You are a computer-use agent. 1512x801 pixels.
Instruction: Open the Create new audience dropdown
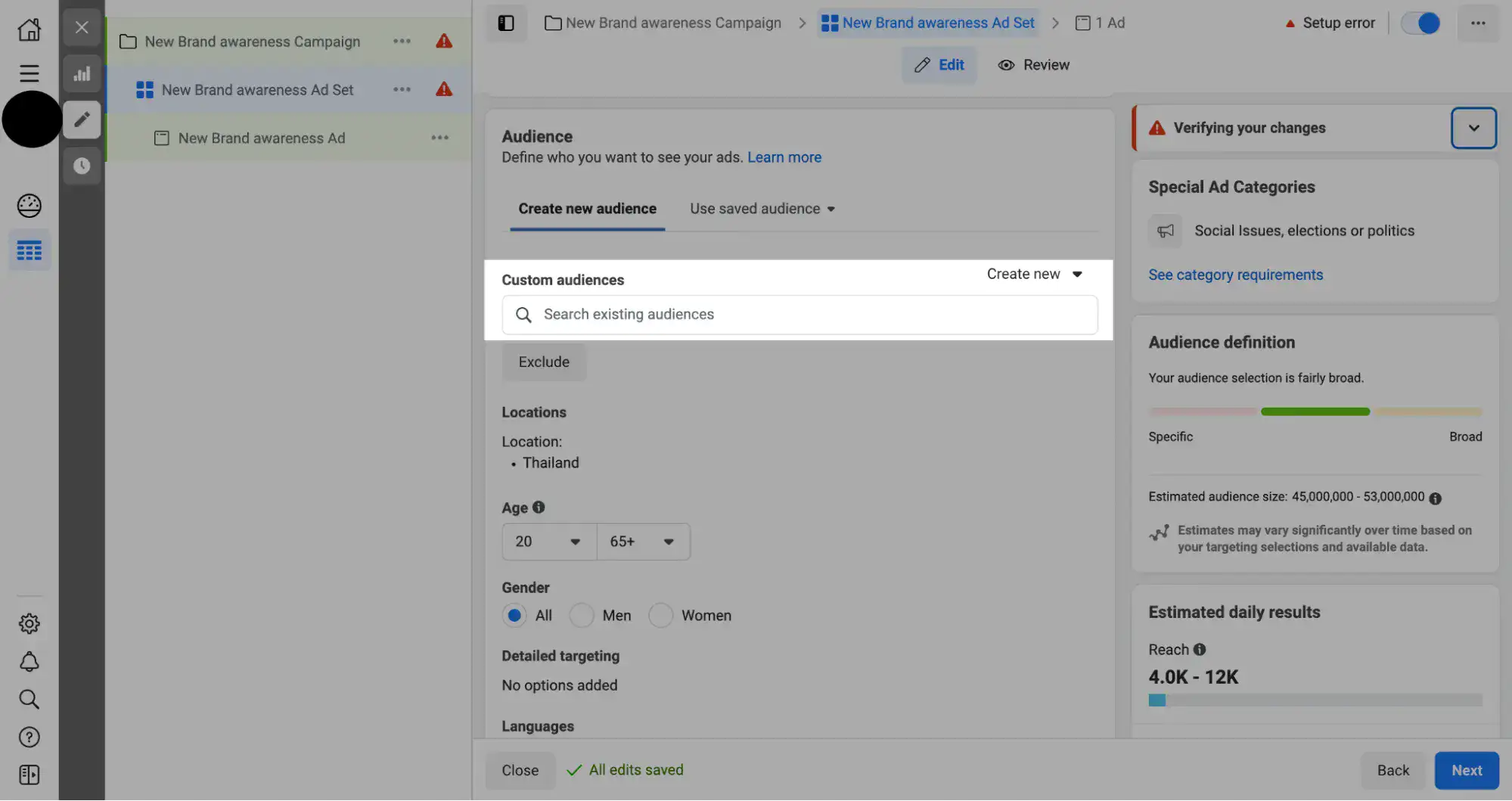pyautogui.click(x=1034, y=274)
